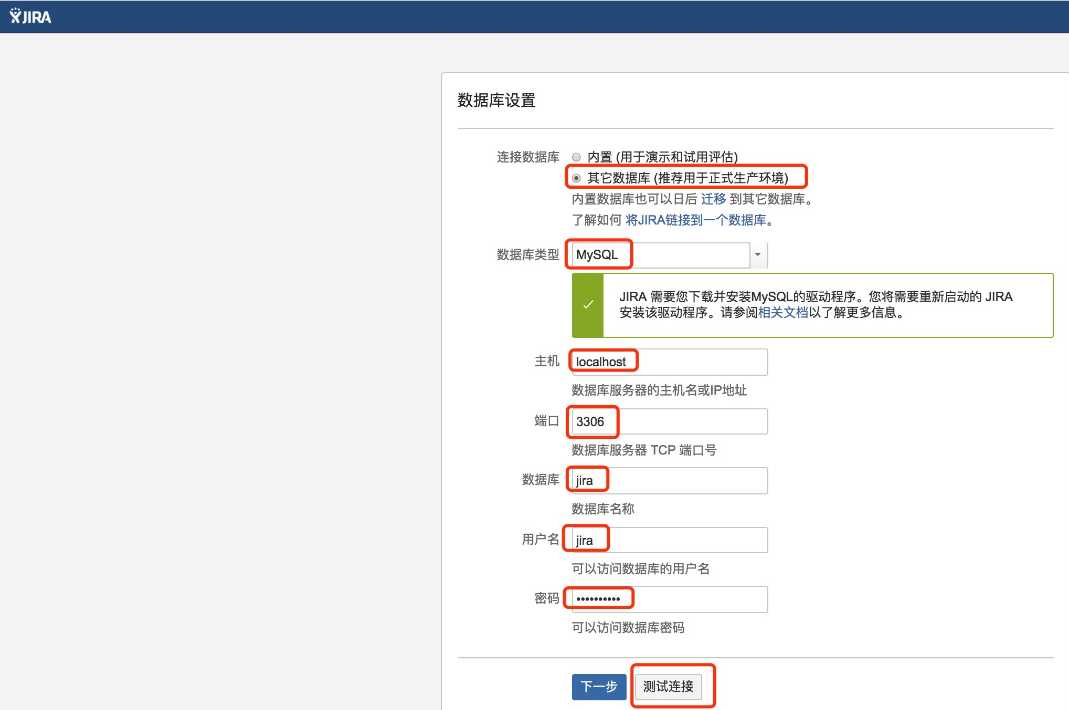Click 数据库服务器 TCP 端口号 hint text
The height and width of the screenshot is (710, 1069).
[x=644, y=450]
